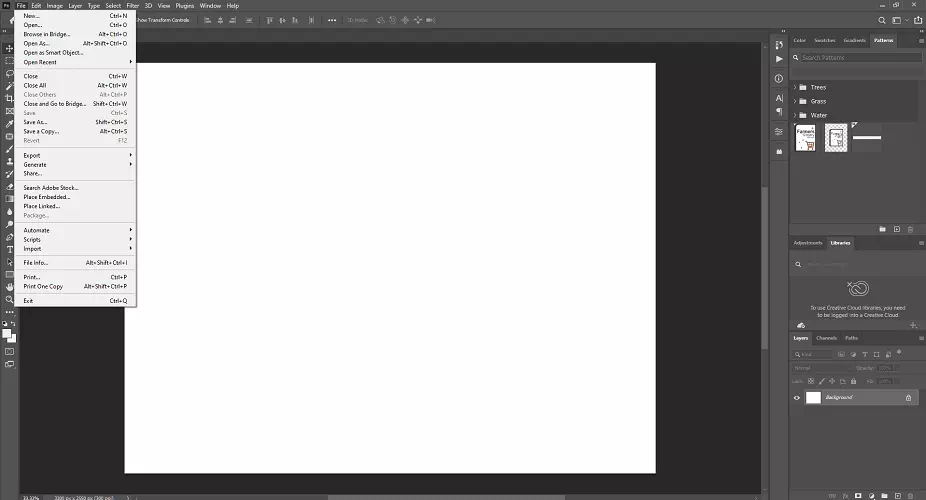This screenshot has height=500, width=926.
Task: Open the Automate submenu
Action: [76, 230]
